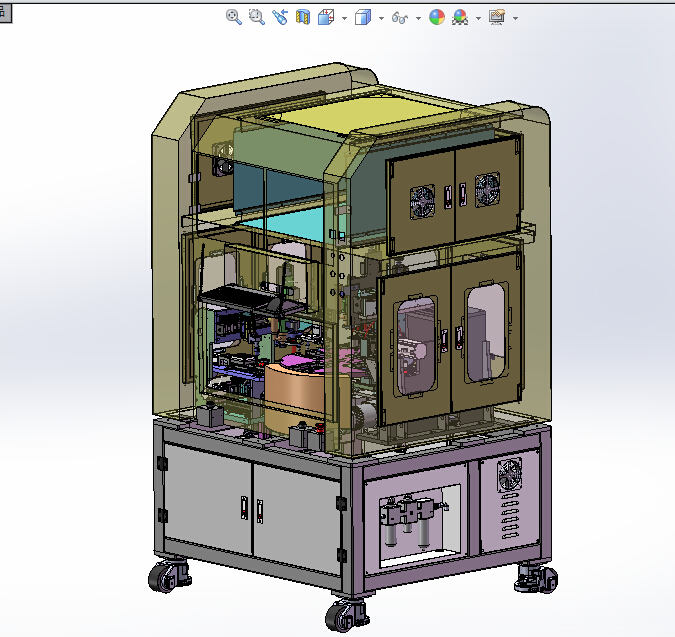The image size is (675, 637).
Task: Click the Display Style shaded cube icon
Action: (363, 18)
